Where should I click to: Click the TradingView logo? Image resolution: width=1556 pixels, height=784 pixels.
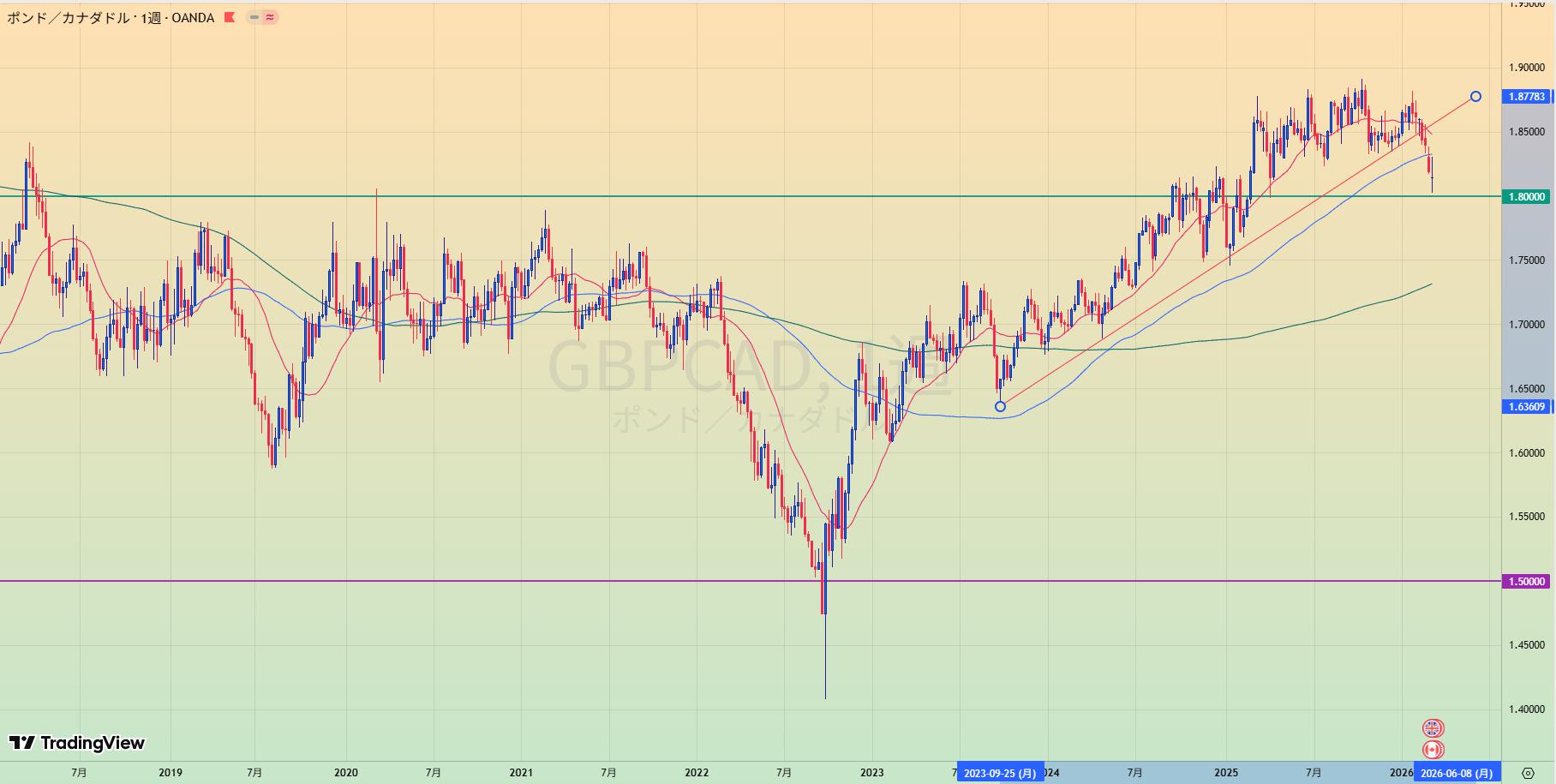click(77, 743)
